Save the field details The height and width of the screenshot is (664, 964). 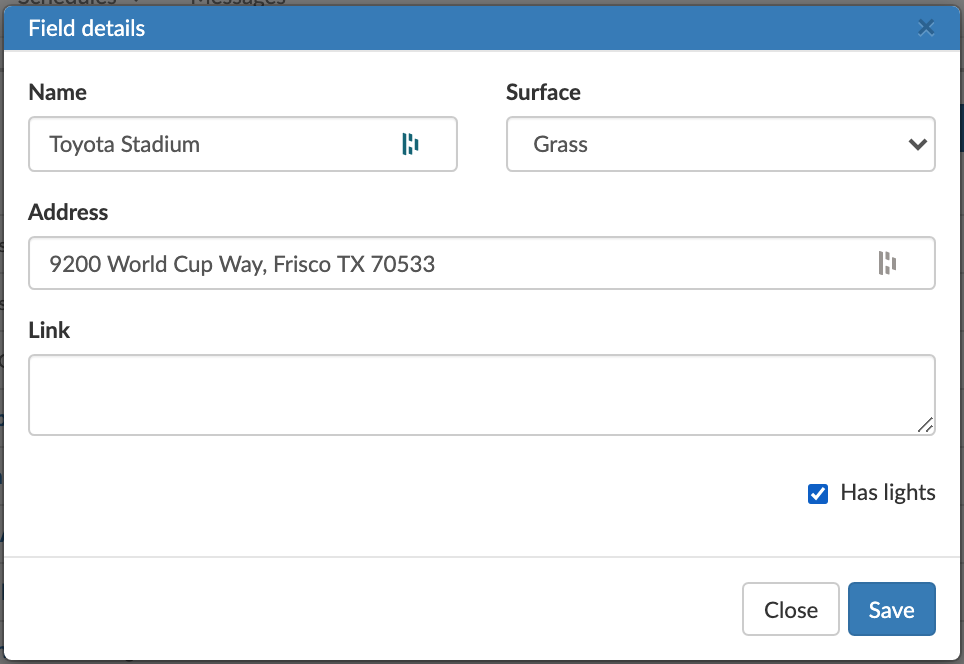891,609
